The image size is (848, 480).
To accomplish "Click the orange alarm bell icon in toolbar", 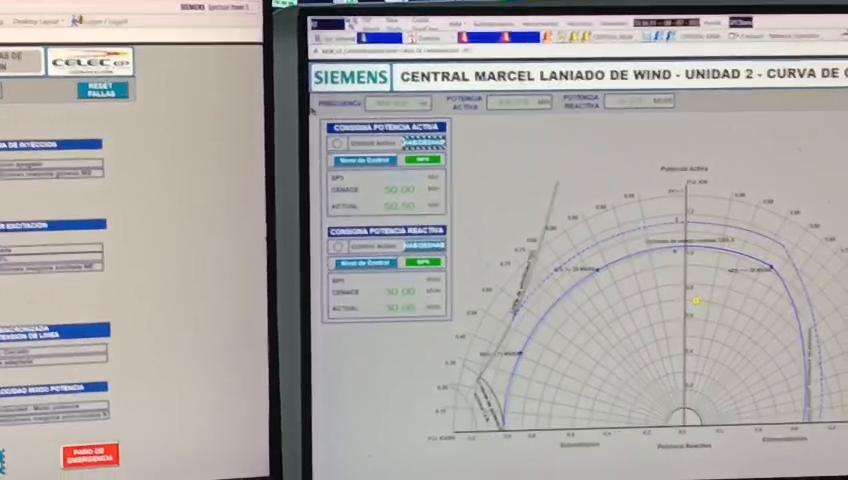I will [x=547, y=37].
